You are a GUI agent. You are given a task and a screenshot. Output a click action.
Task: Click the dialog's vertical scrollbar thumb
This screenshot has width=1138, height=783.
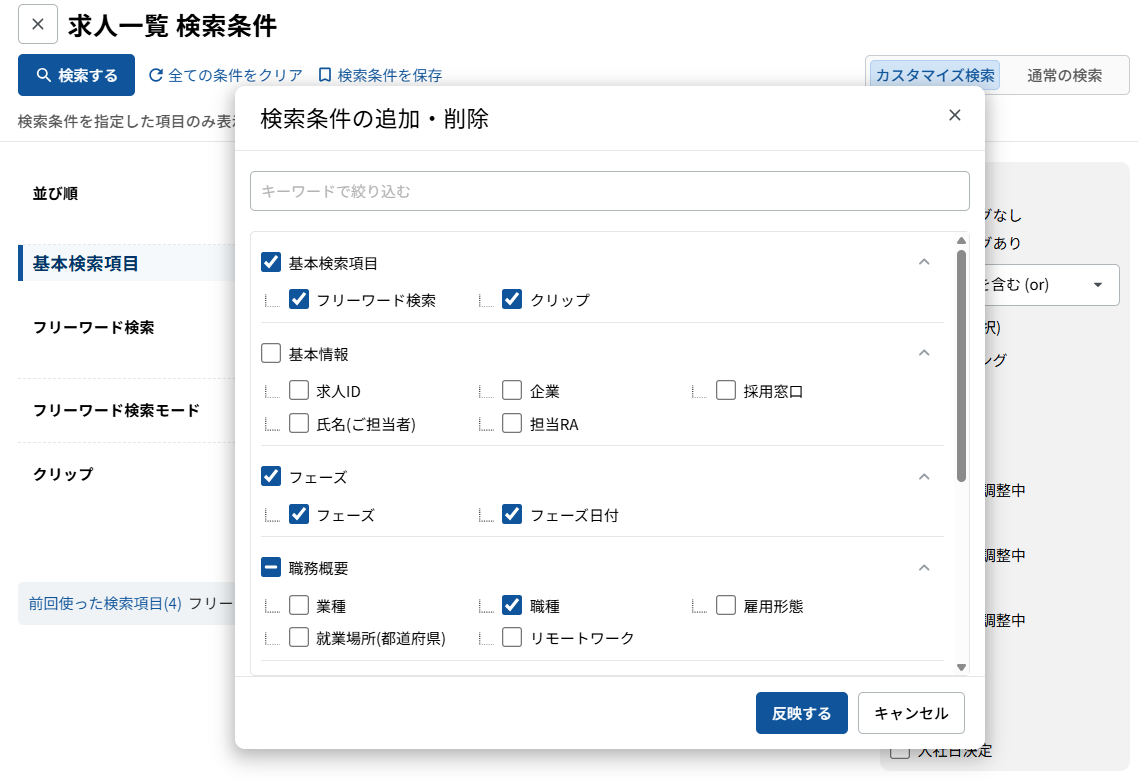(961, 365)
